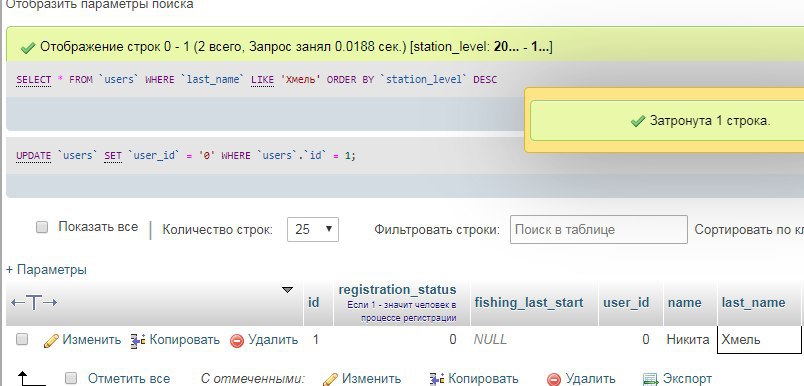Click the red delete icon in row 1

237,341
